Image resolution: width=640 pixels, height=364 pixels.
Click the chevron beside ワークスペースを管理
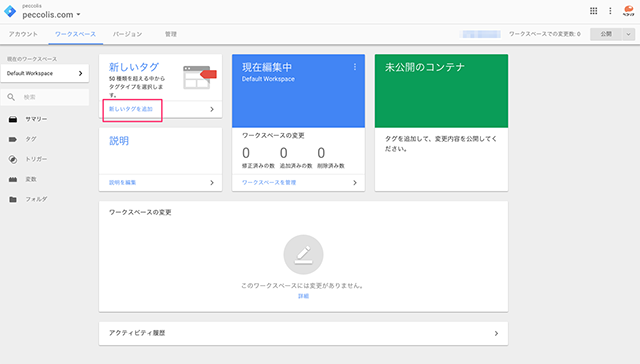click(x=355, y=183)
